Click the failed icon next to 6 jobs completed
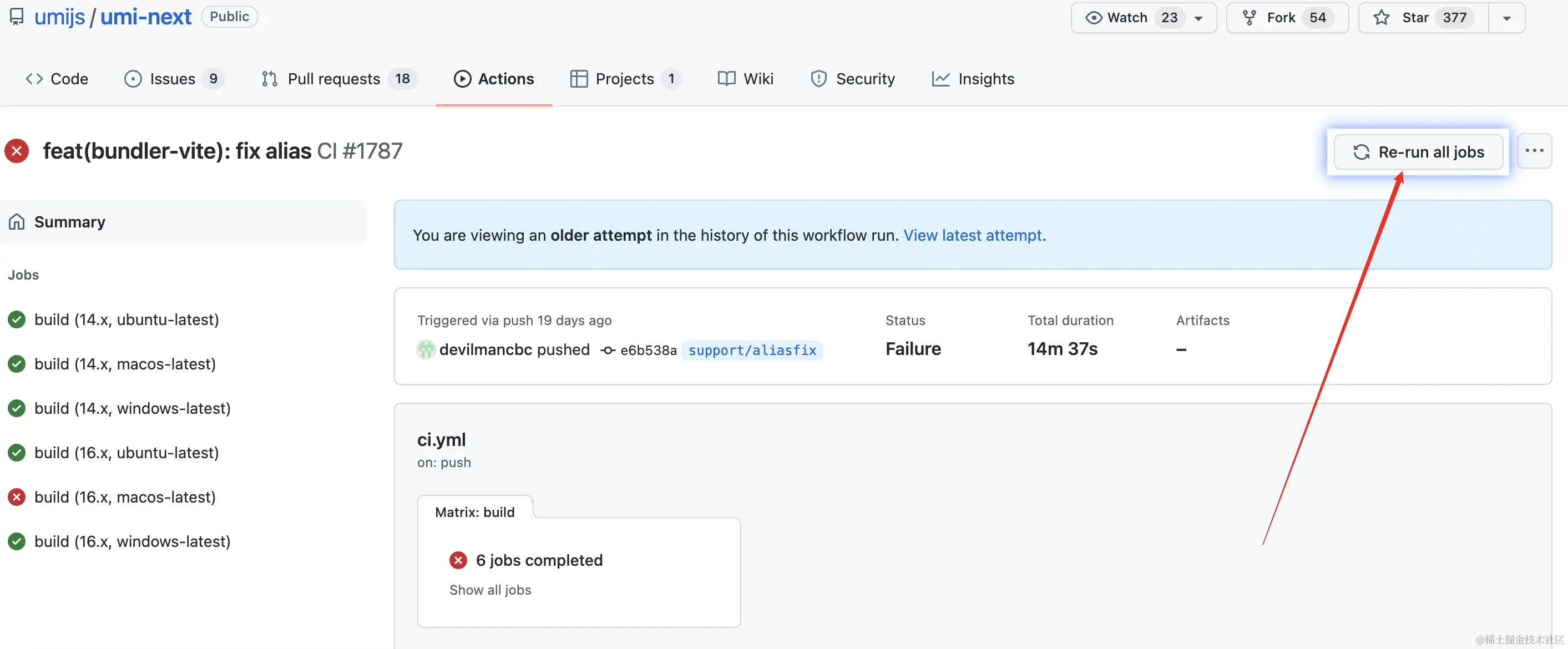 (458, 560)
